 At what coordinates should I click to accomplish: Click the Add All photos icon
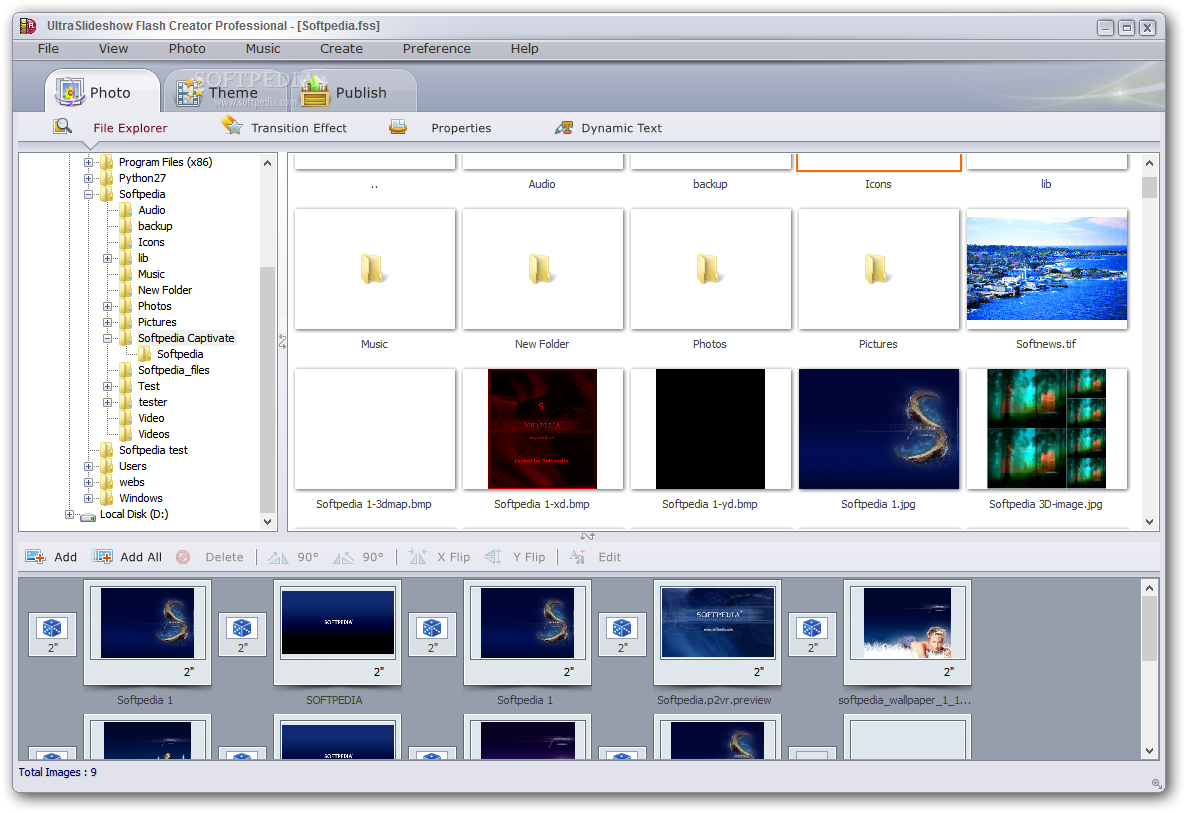[103, 557]
